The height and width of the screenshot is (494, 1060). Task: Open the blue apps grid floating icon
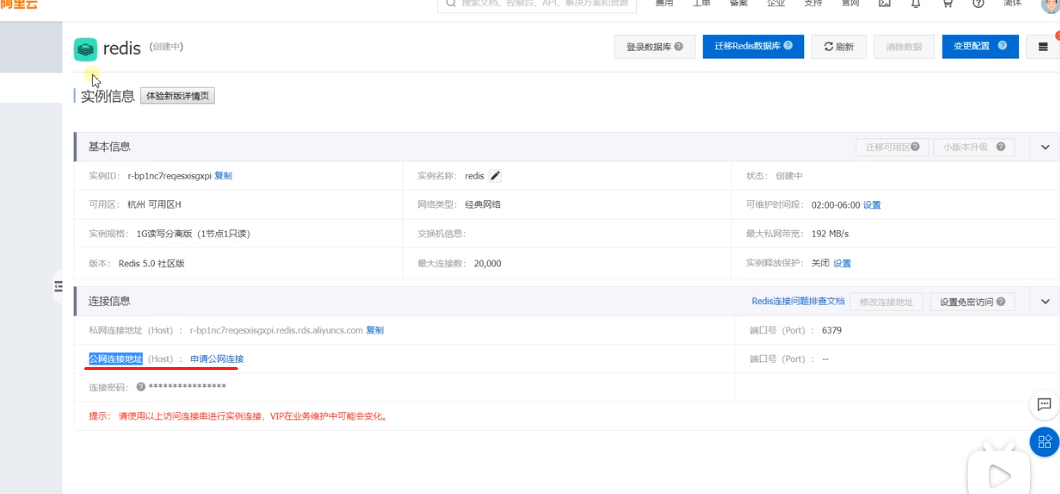tap(1044, 442)
